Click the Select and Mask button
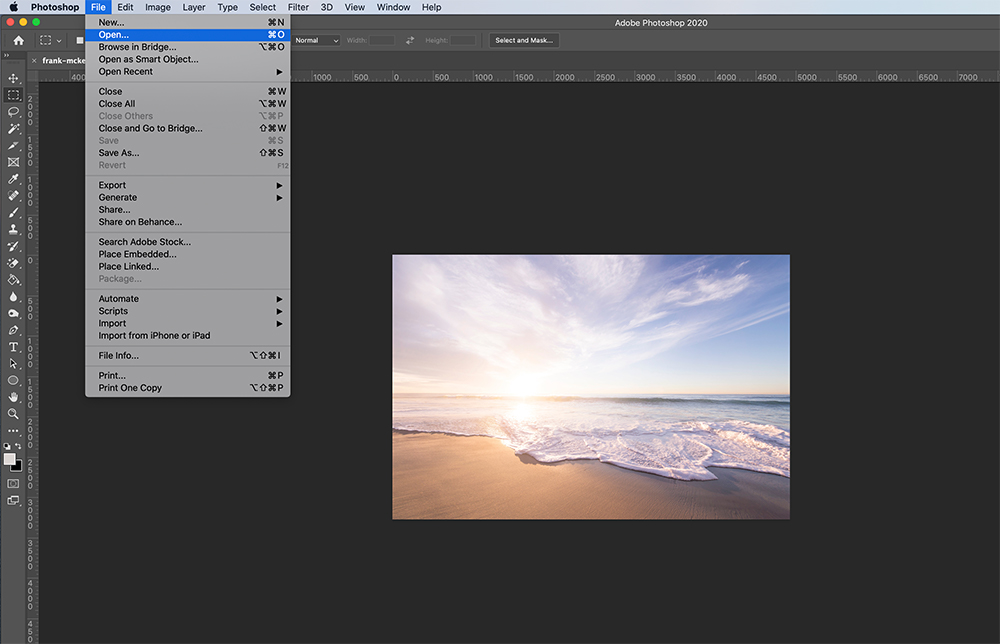This screenshot has width=1000, height=644. click(522, 40)
